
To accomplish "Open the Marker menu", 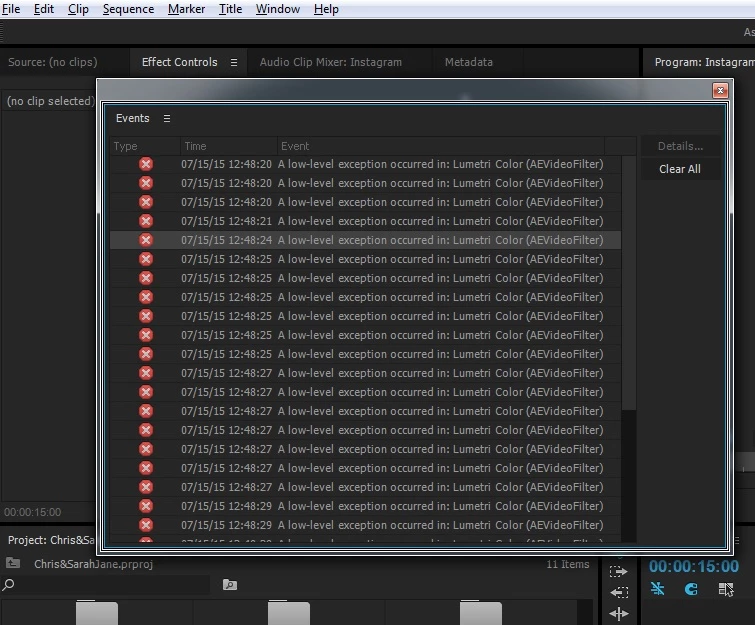I will [186, 9].
